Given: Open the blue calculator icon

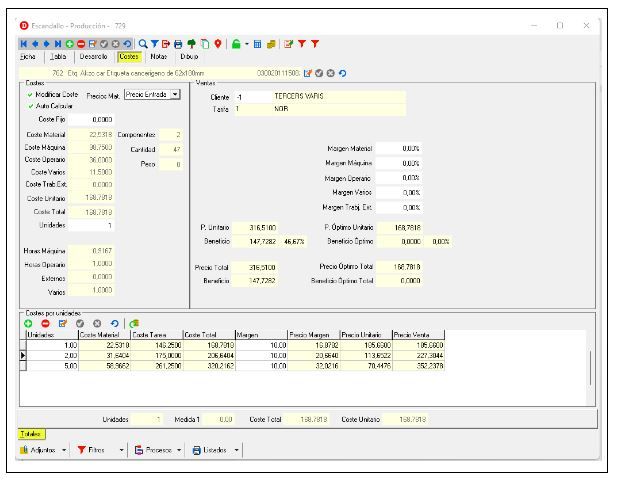Looking at the screenshot, I should (x=257, y=44).
